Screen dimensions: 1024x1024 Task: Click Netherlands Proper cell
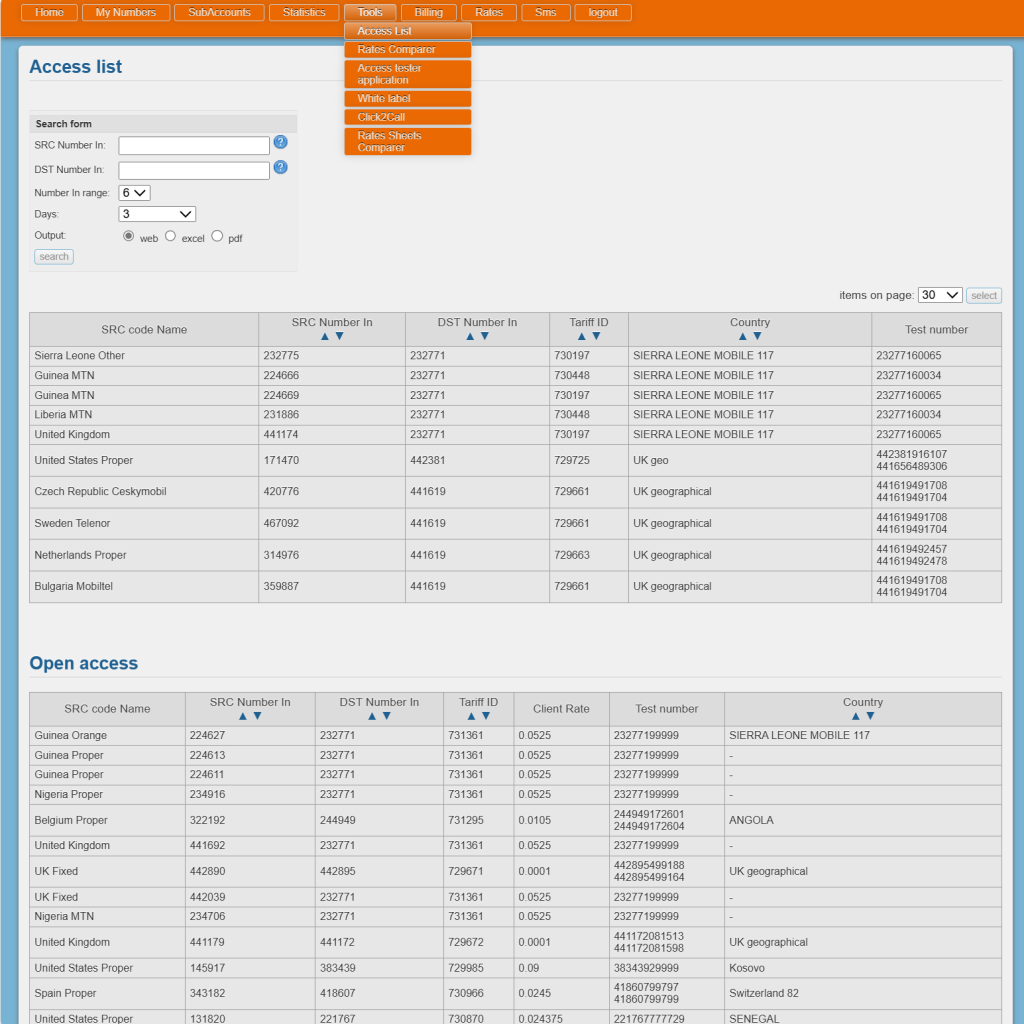pyautogui.click(x=144, y=555)
